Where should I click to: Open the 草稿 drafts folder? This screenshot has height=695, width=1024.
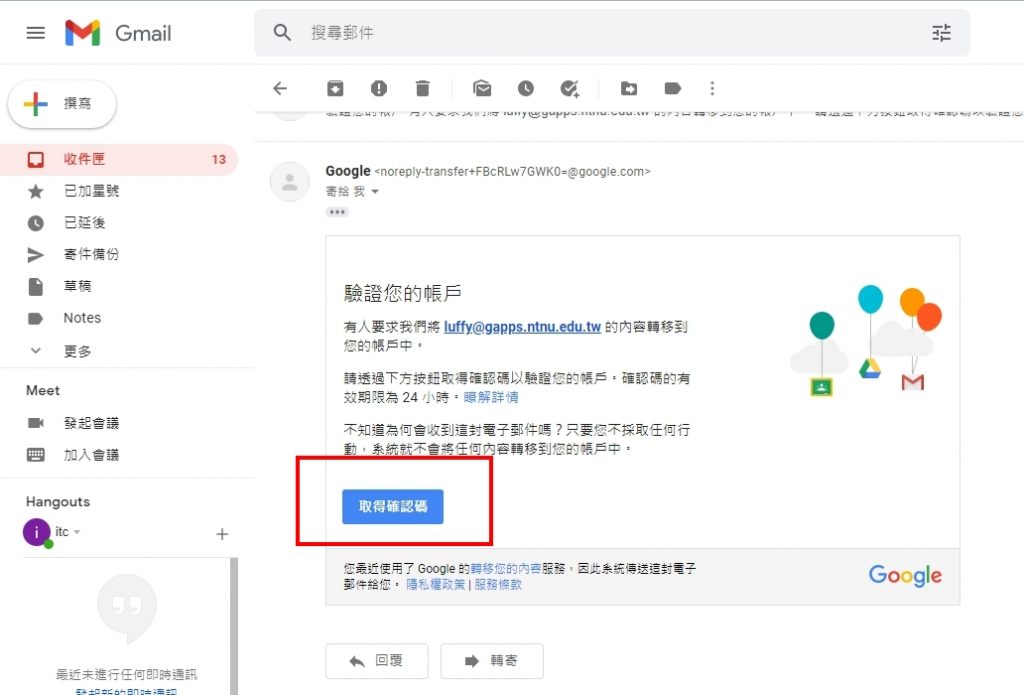tap(77, 286)
